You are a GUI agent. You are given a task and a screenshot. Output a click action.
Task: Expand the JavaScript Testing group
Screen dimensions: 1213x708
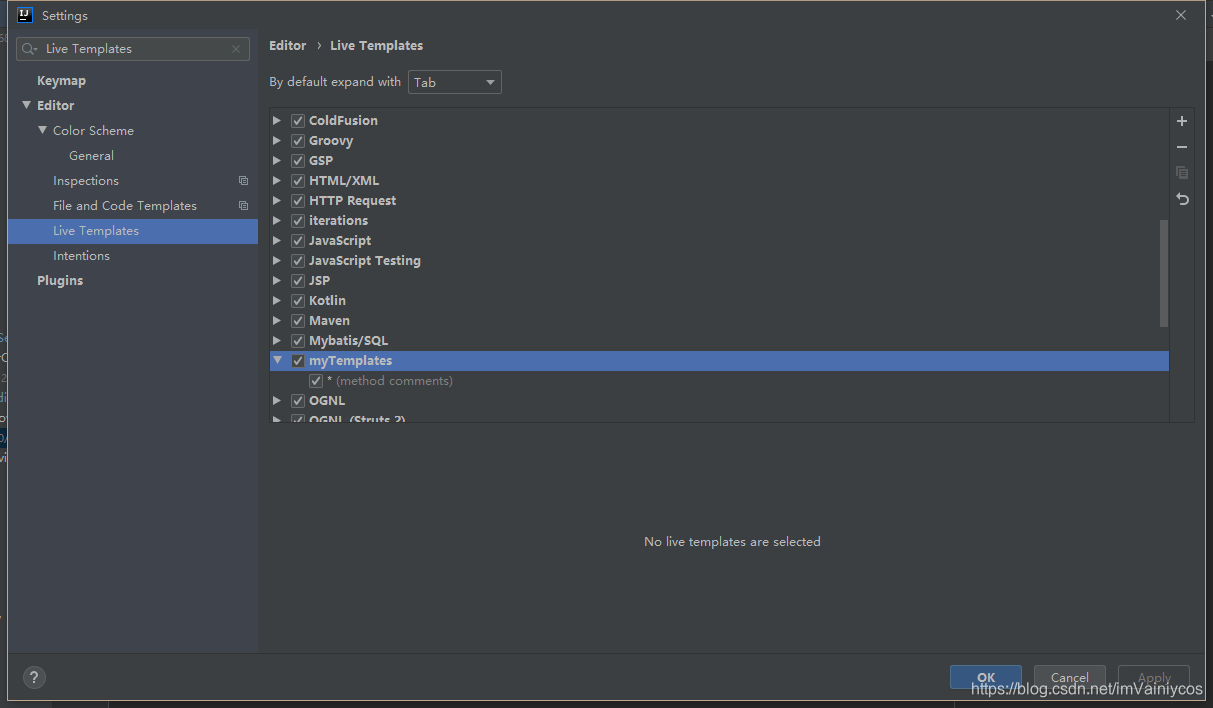277,261
